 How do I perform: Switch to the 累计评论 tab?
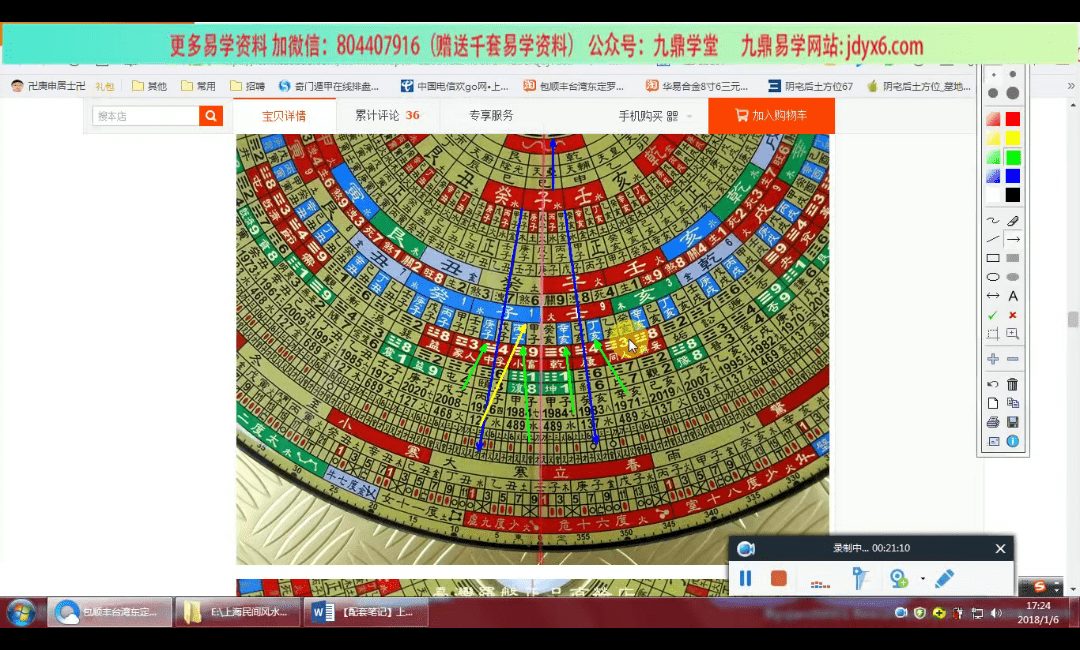pyautogui.click(x=387, y=116)
